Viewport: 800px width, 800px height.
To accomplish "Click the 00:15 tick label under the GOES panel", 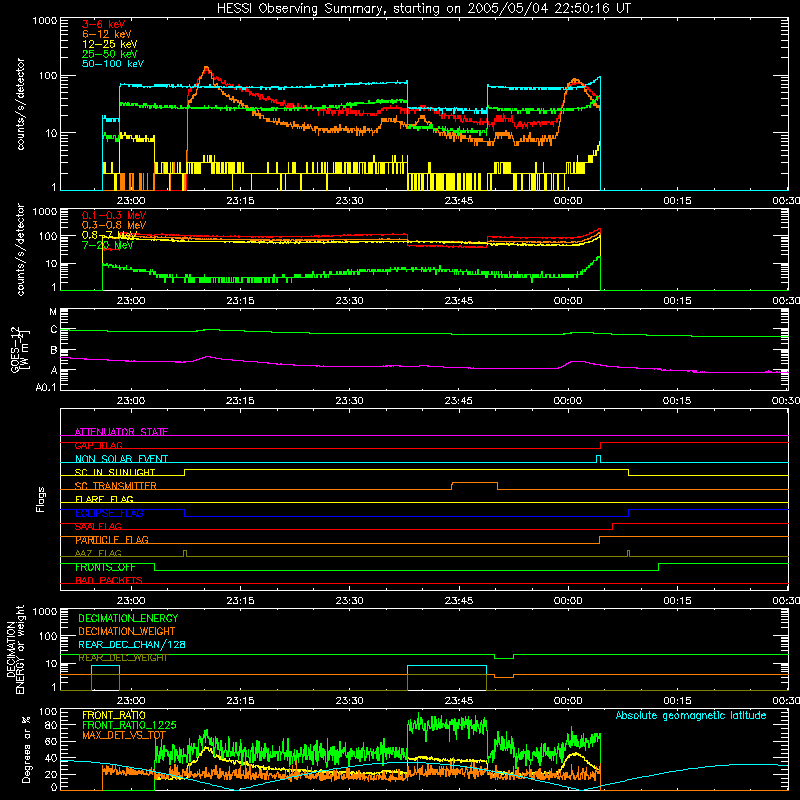I will pos(677,401).
